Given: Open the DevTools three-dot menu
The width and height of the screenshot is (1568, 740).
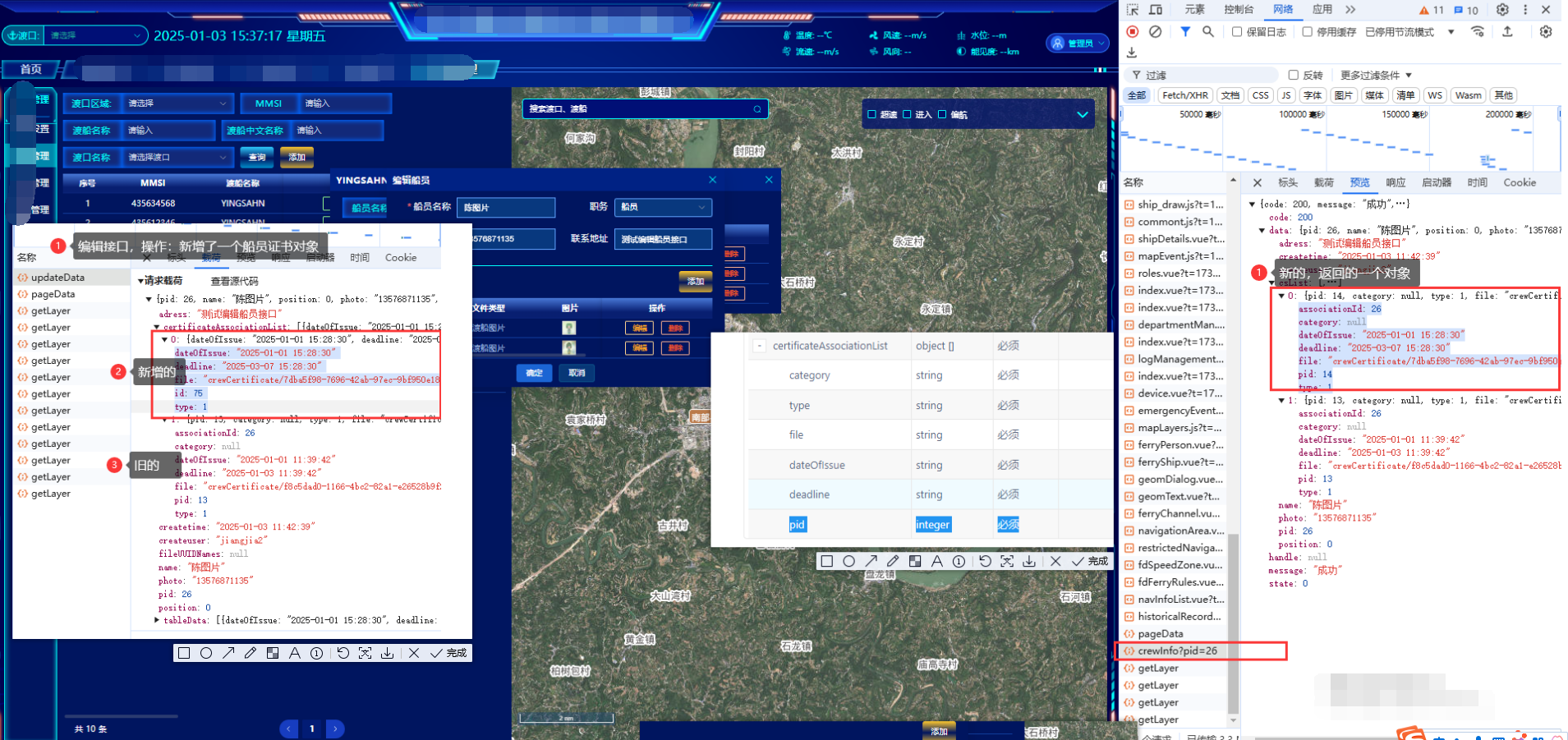Looking at the screenshot, I should [x=1525, y=10].
